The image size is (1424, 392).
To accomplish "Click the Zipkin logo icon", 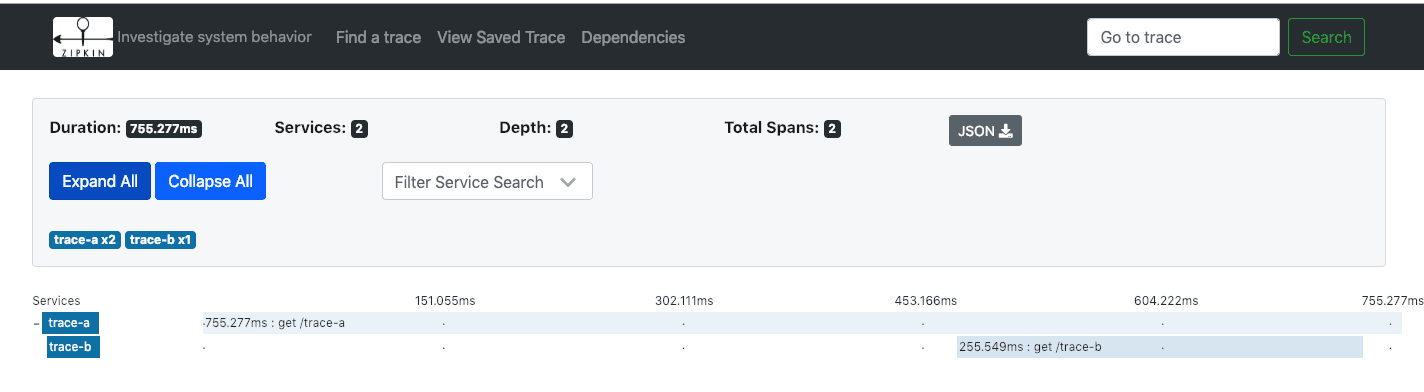I will [x=83, y=37].
